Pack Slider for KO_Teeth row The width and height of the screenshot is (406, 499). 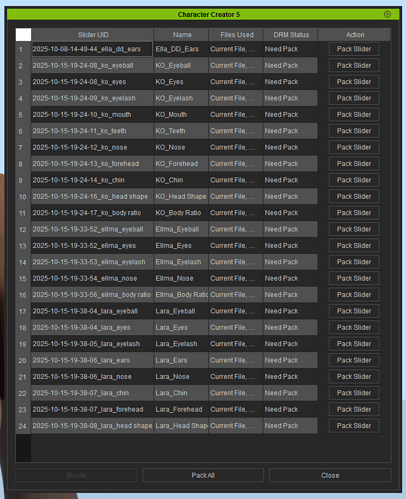pyautogui.click(x=354, y=131)
